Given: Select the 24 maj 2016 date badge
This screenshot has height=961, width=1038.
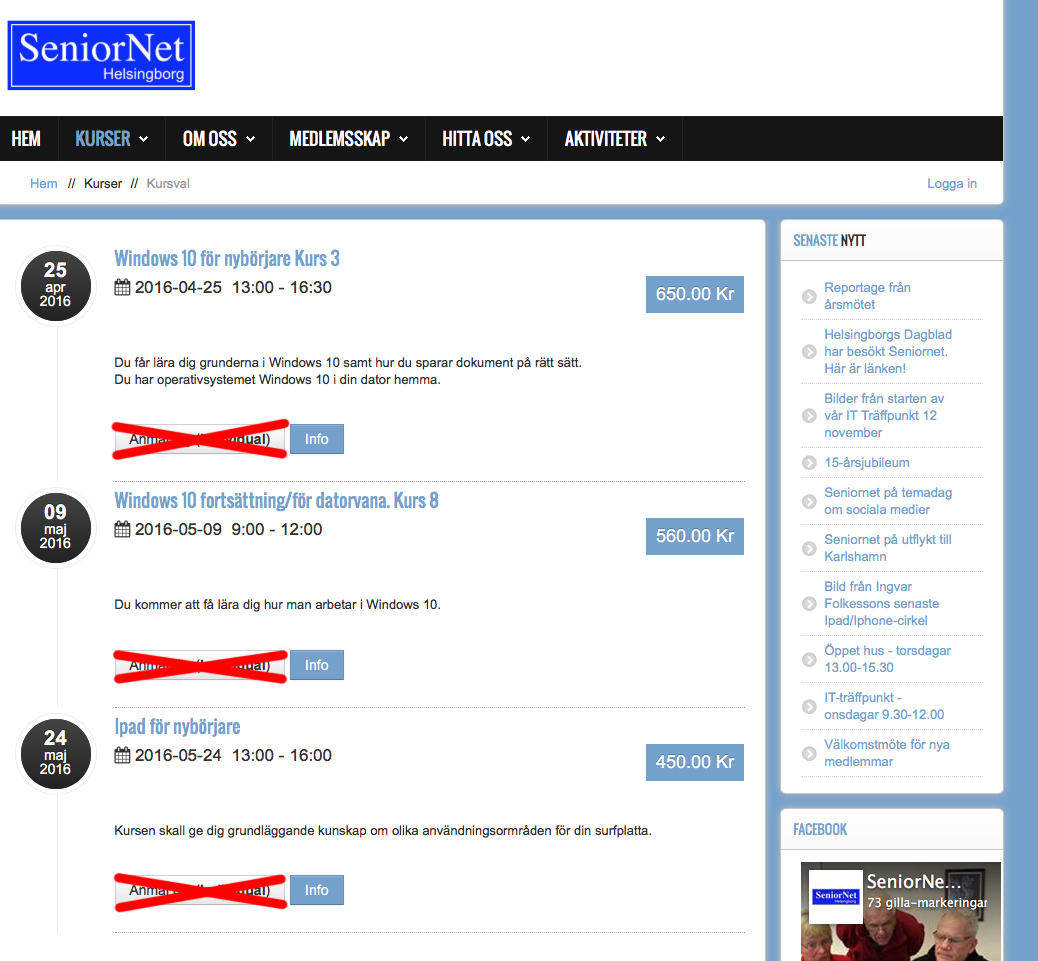Looking at the screenshot, I should tap(56, 753).
